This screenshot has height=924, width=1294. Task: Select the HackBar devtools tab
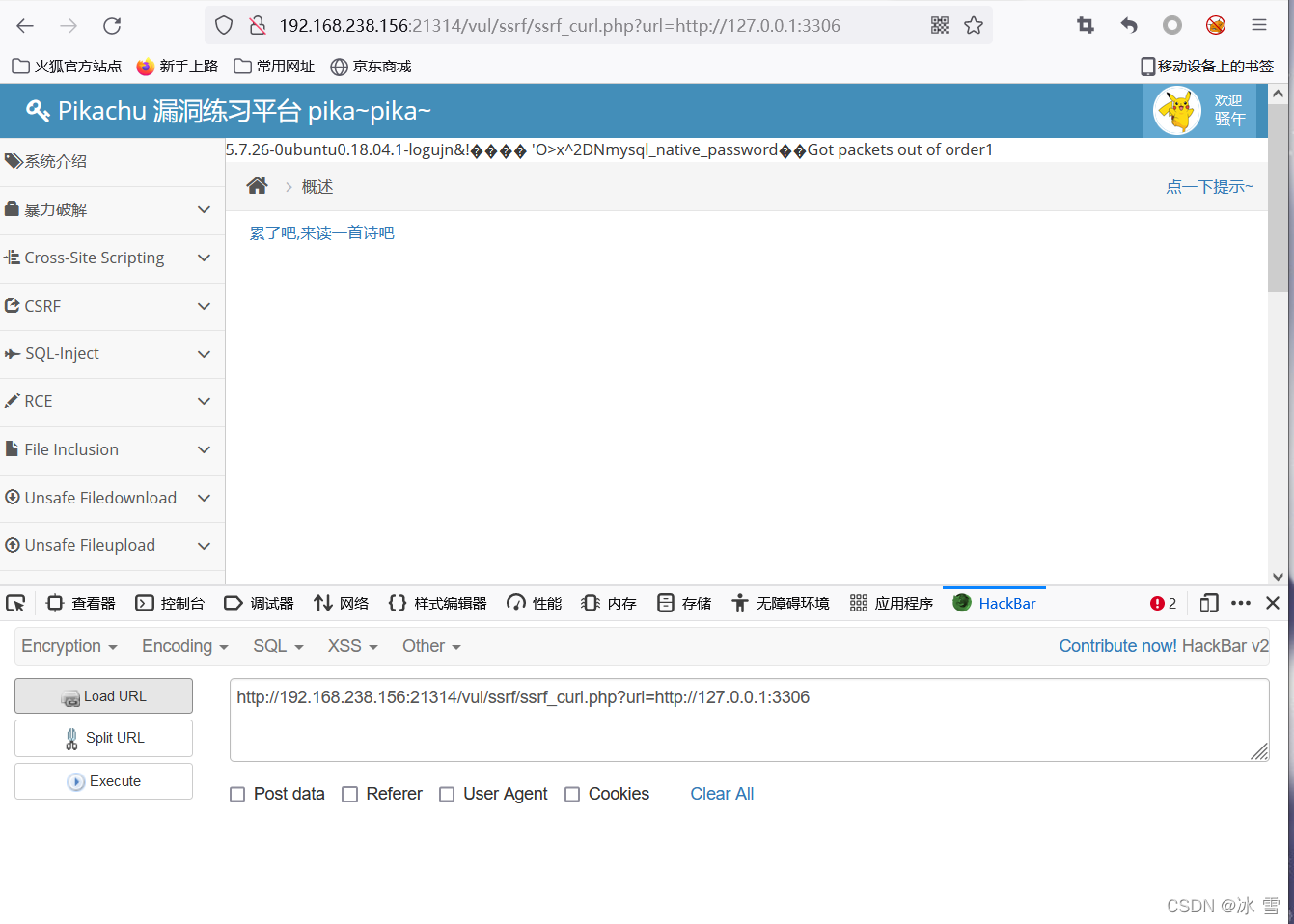994,603
